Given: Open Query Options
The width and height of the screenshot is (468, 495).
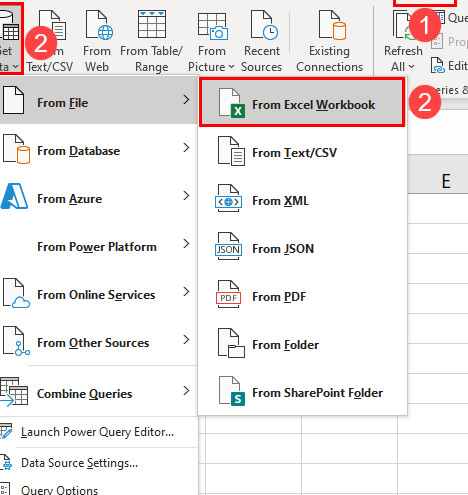Looking at the screenshot, I should point(99,487).
